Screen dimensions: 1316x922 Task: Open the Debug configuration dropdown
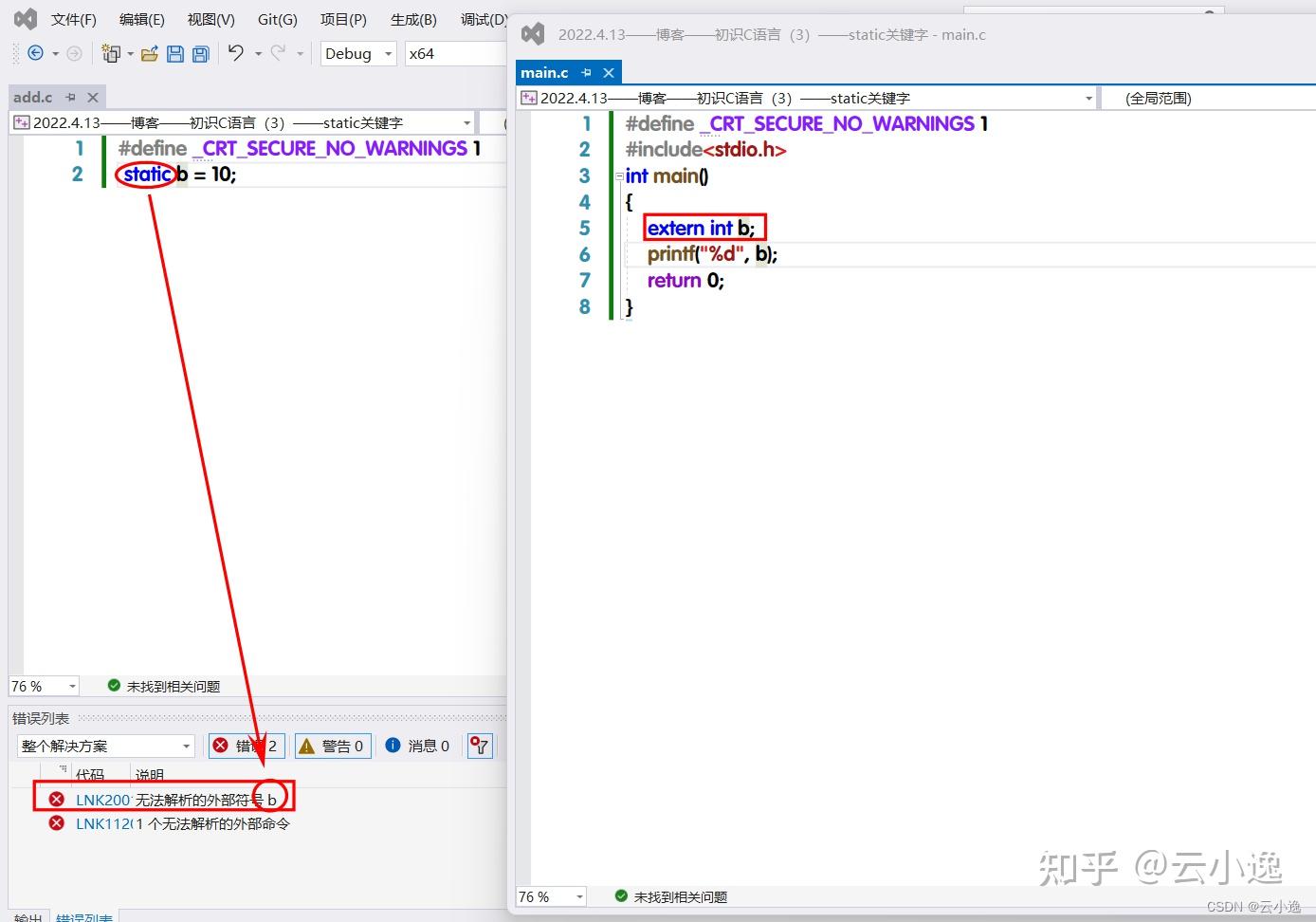click(358, 54)
